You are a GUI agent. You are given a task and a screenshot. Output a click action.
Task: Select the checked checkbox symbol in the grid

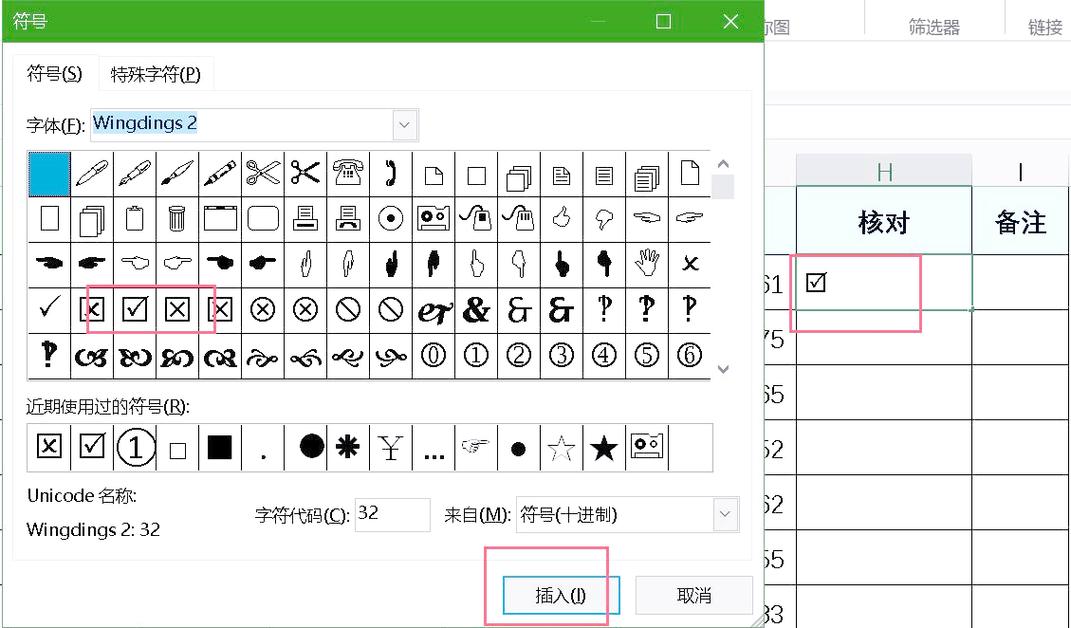(135, 307)
